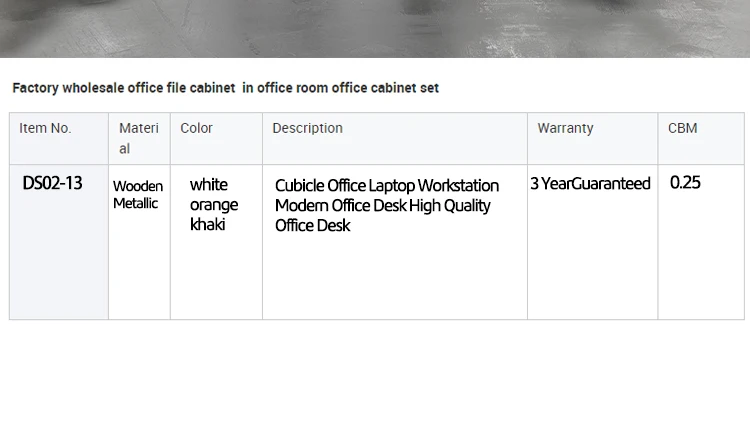Select the "Warranty" column header
Viewport: 750px width, 446px height.
[x=565, y=128]
